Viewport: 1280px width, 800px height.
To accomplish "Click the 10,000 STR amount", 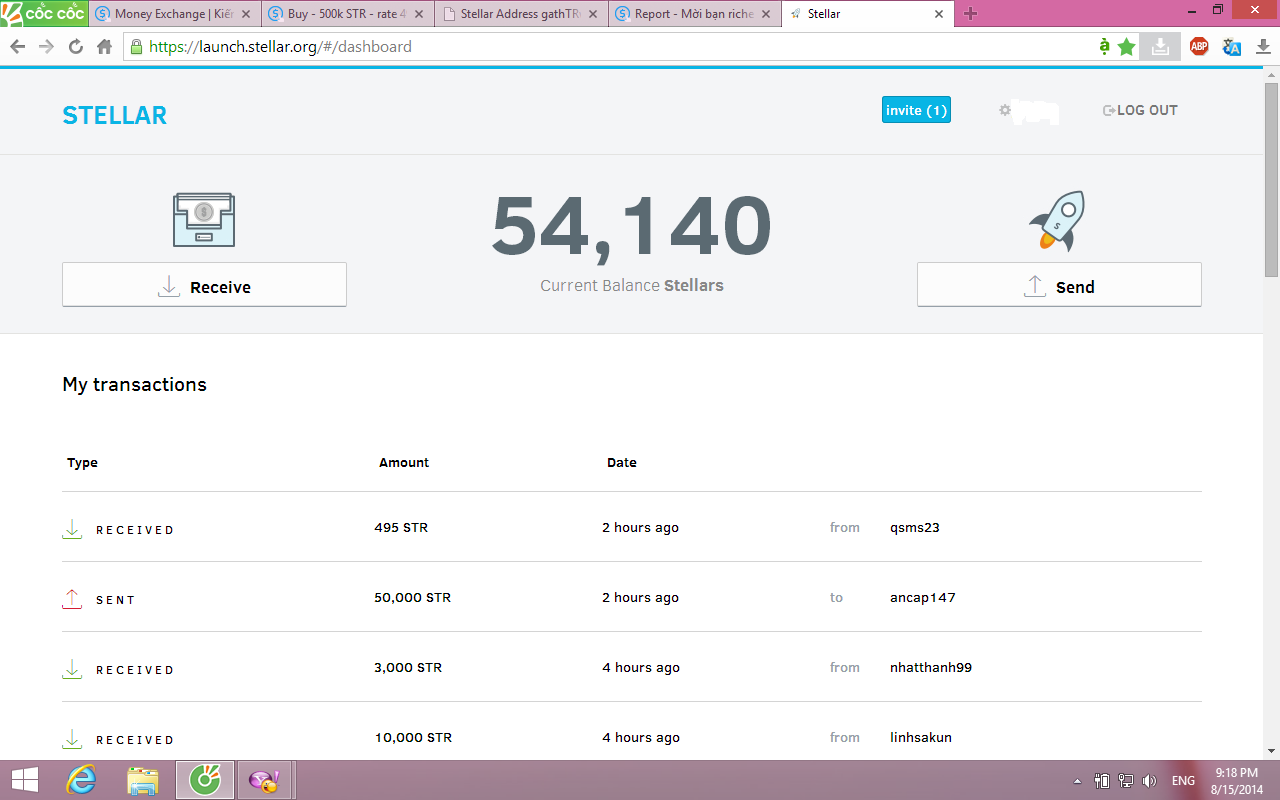I will [x=413, y=738].
